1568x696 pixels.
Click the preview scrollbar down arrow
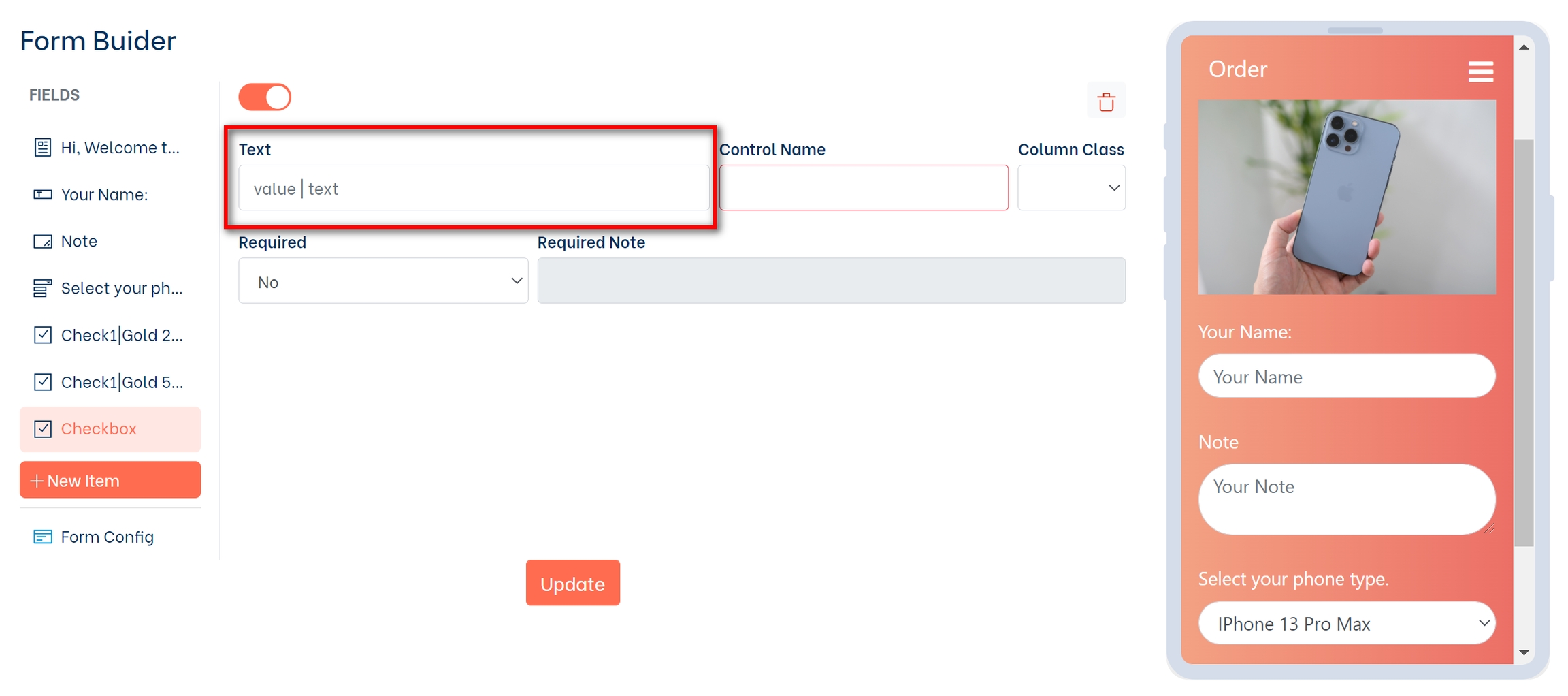1524,652
